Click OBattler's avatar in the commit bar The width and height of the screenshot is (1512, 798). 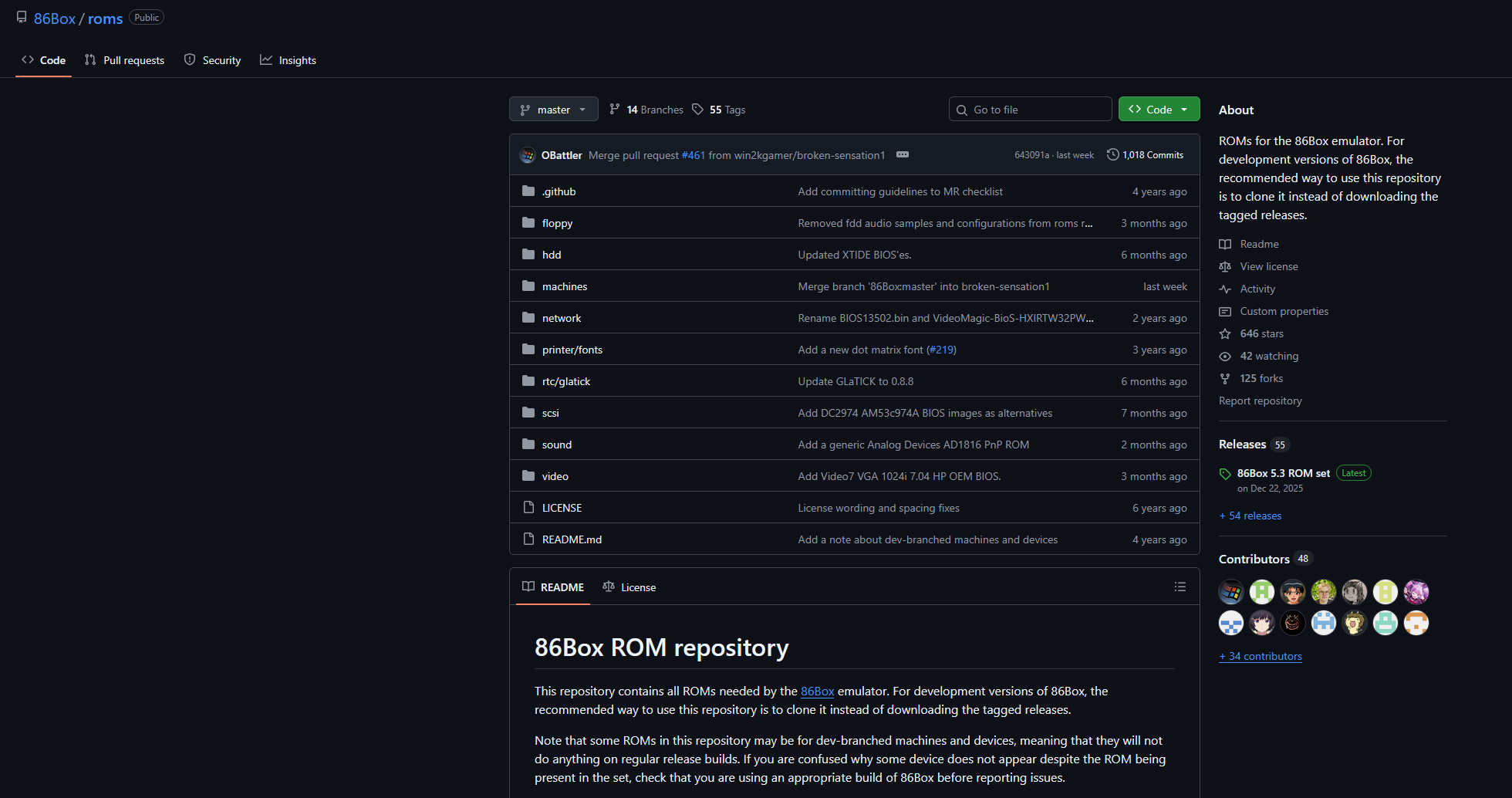528,155
